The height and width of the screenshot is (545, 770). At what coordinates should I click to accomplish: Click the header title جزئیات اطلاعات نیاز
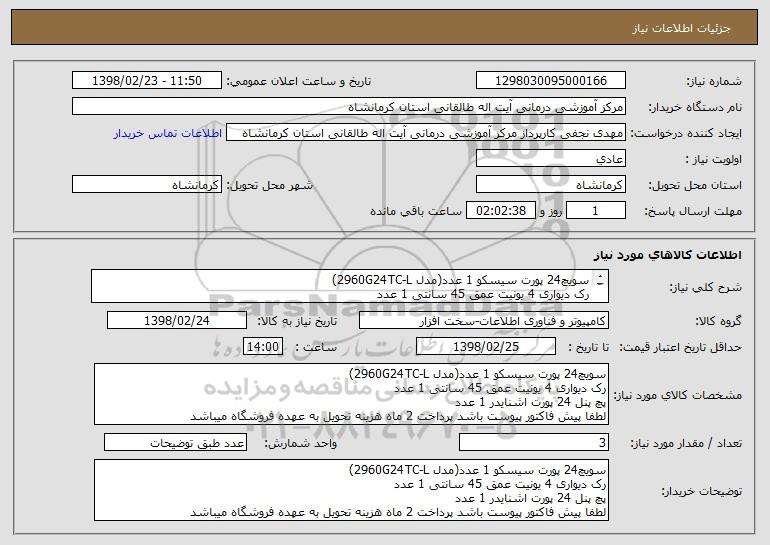681,28
